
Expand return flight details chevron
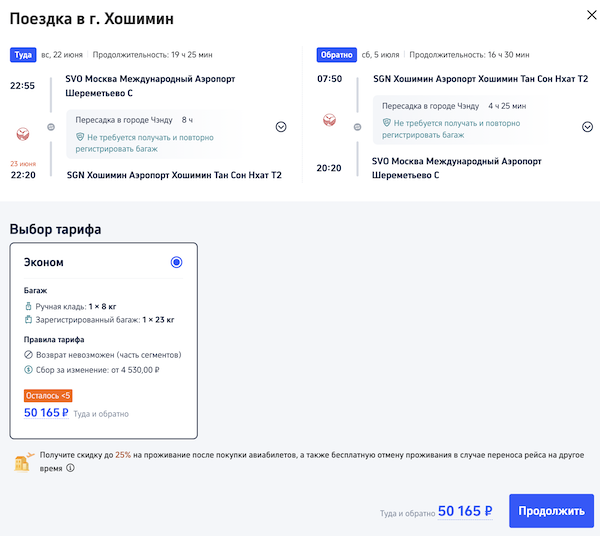(x=587, y=127)
